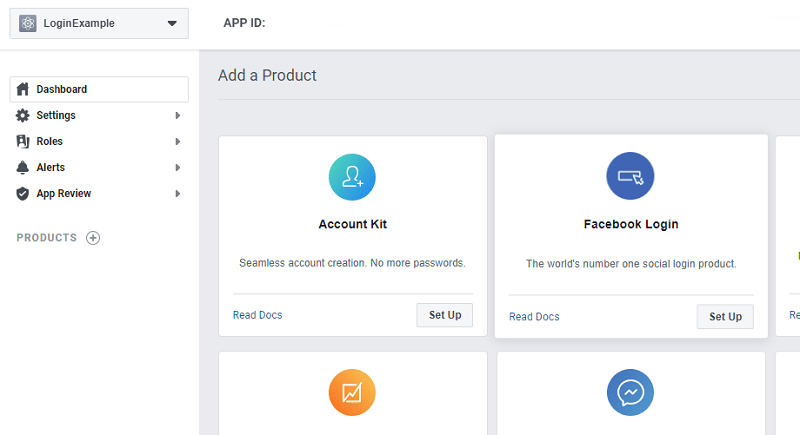Click the Facebook Login title
This screenshot has width=800, height=435.
(x=631, y=224)
